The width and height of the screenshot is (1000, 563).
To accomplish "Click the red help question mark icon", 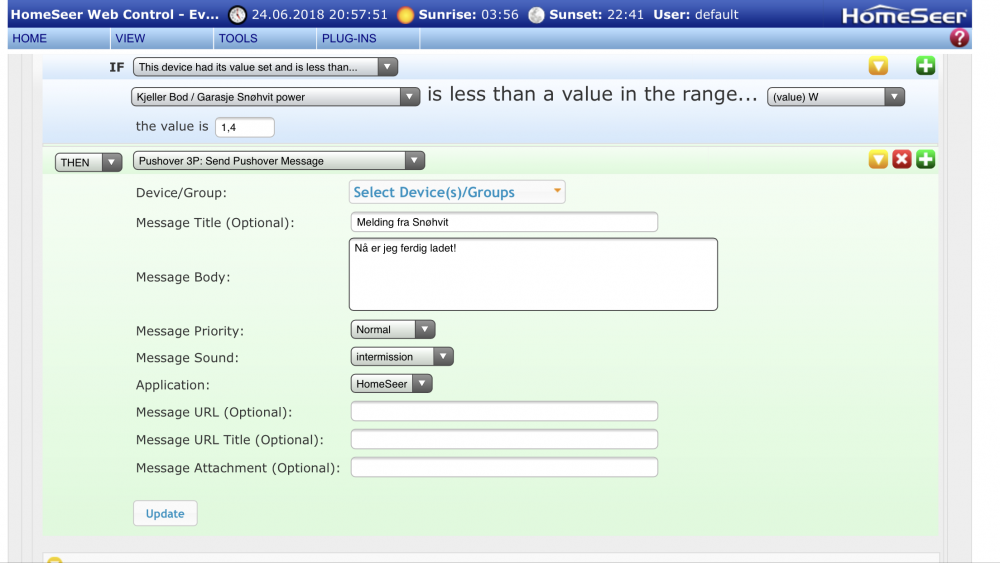I will pos(959,38).
